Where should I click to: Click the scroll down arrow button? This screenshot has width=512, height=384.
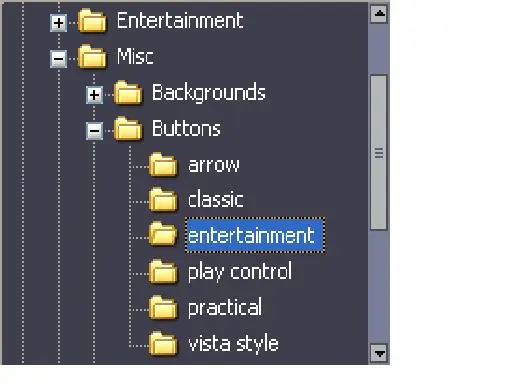tap(379, 353)
